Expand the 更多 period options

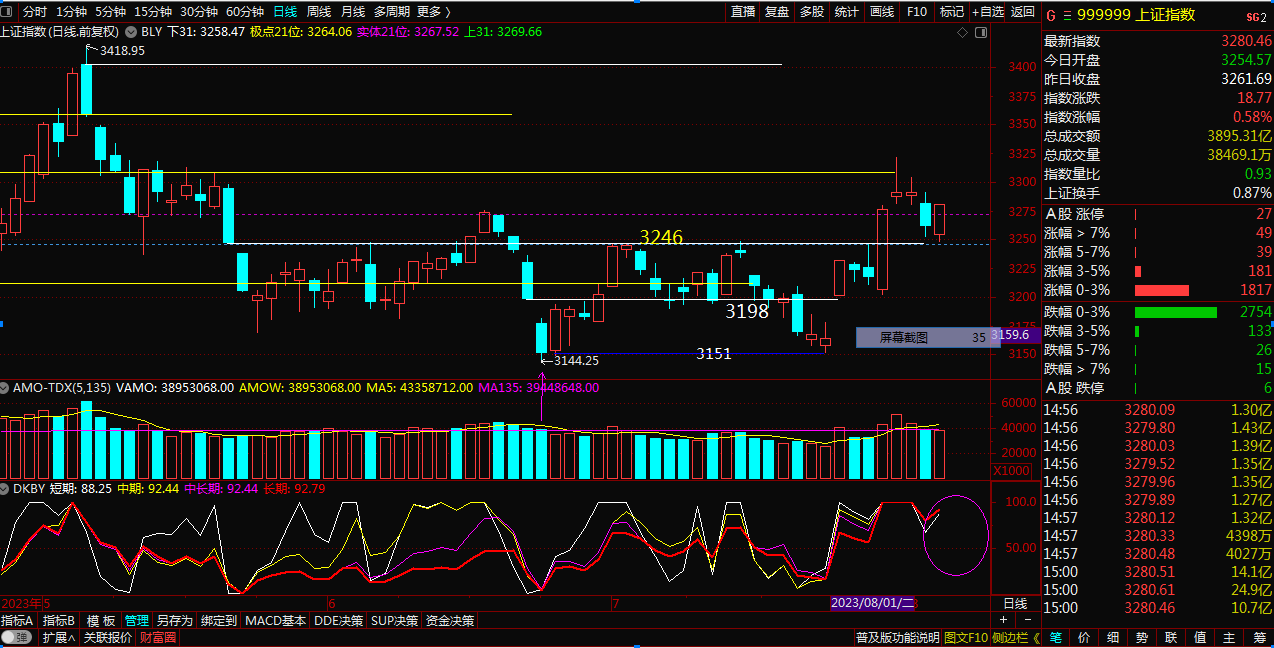coord(433,12)
